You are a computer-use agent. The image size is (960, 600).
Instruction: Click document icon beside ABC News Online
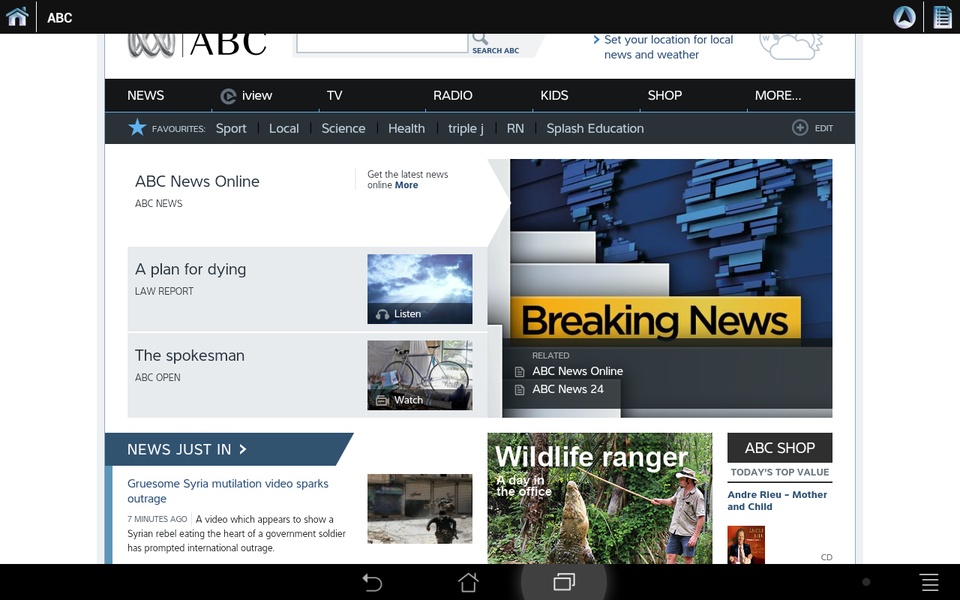coord(519,372)
